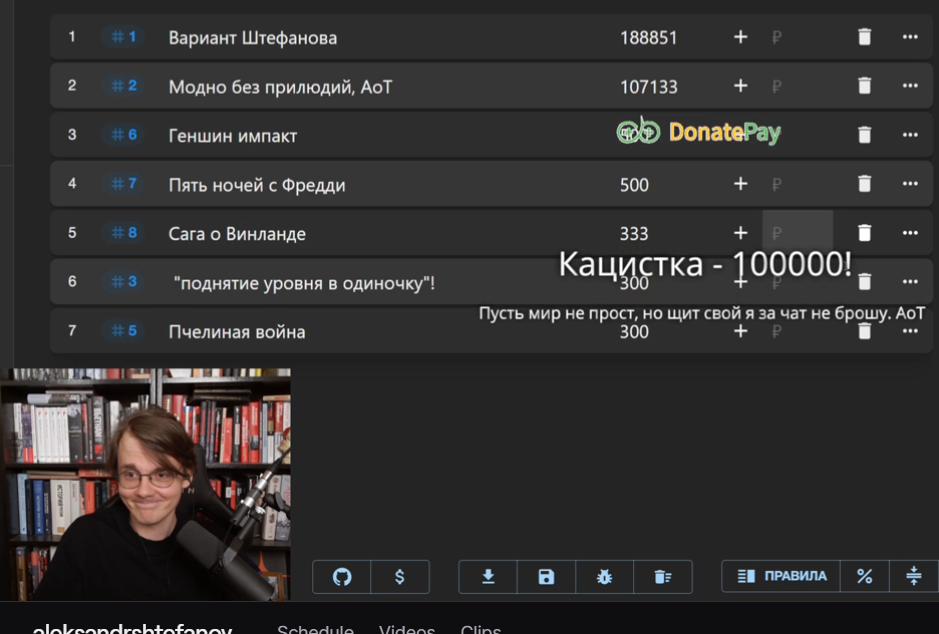Image resolution: width=939 pixels, height=634 pixels.
Task: Click the amount value 188851
Action: (649, 38)
